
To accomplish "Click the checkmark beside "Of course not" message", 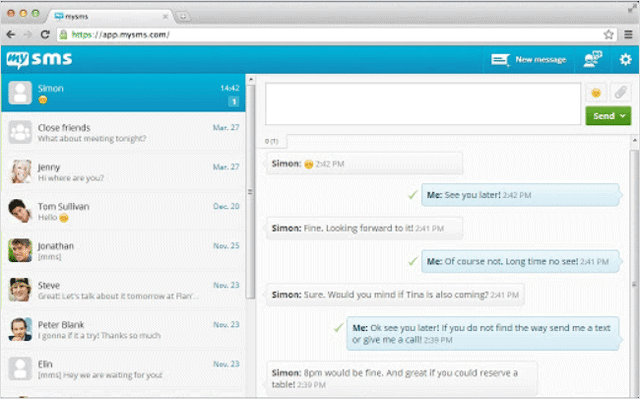I will 413,261.
